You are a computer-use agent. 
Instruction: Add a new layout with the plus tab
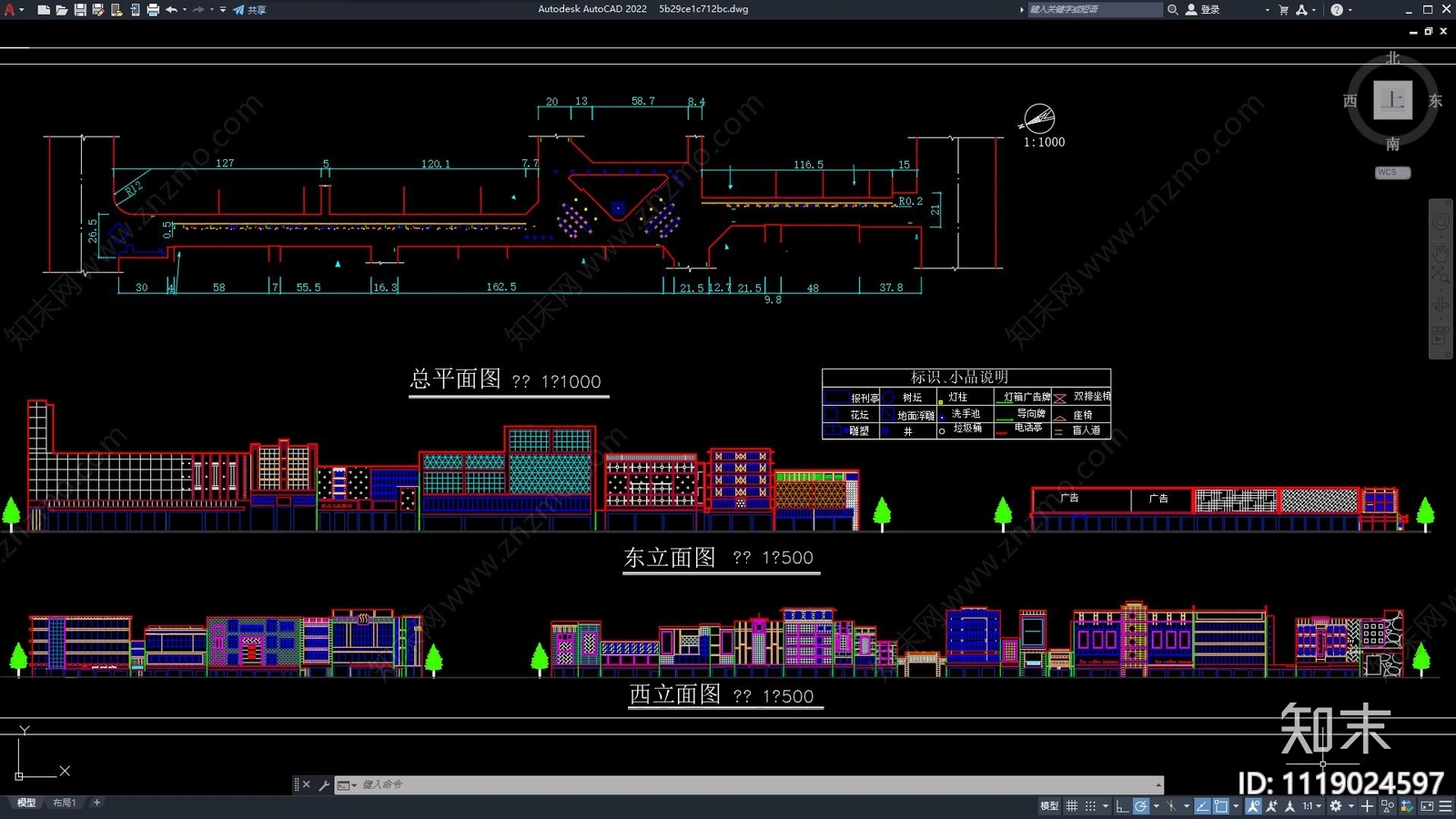(x=96, y=803)
